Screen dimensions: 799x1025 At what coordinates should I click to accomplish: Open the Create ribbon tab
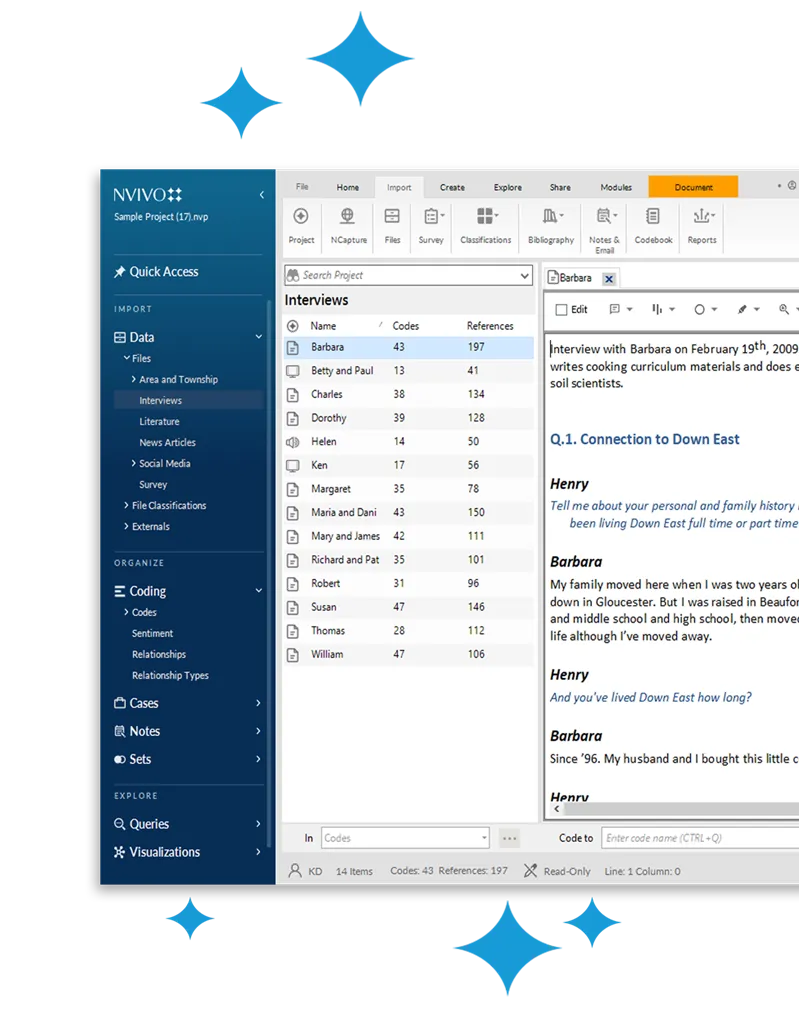[x=452, y=187]
